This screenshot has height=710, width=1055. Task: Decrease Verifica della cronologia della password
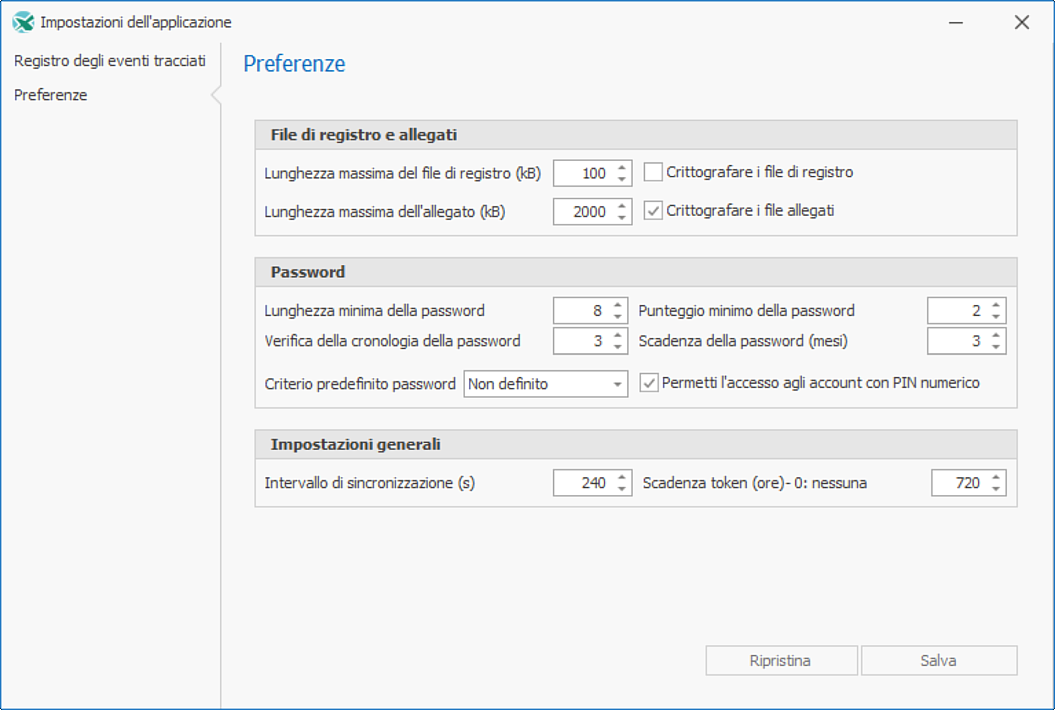click(x=618, y=347)
